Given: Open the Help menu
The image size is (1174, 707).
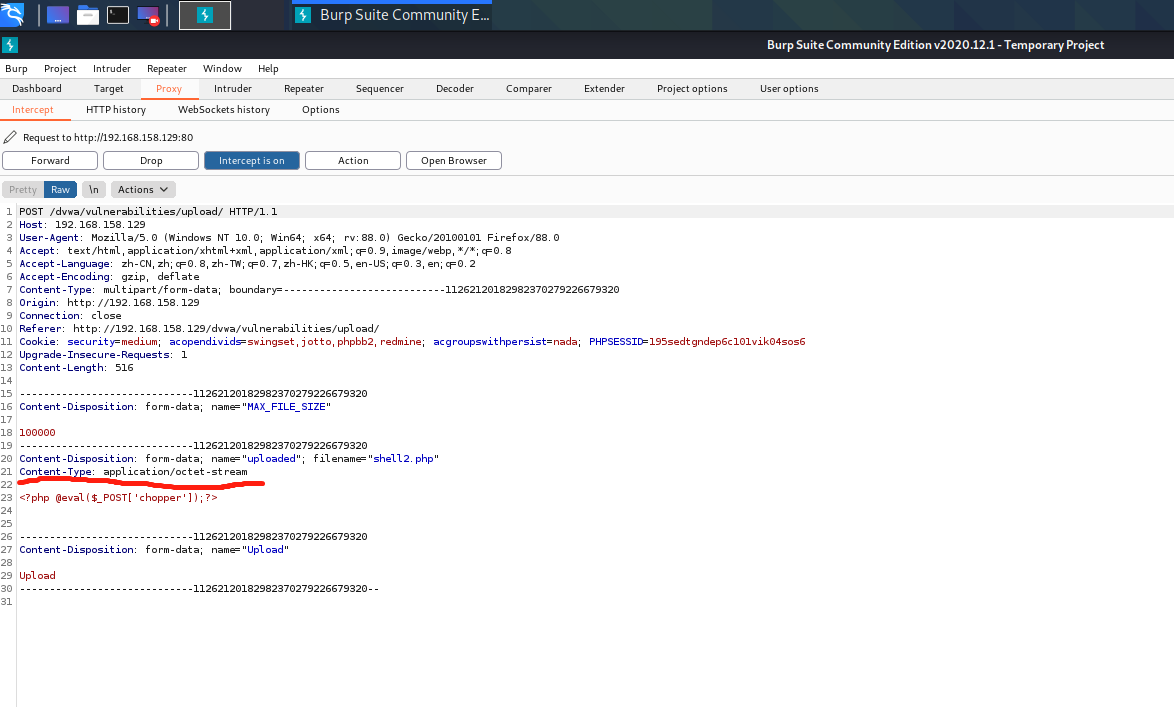Looking at the screenshot, I should pos(268,68).
